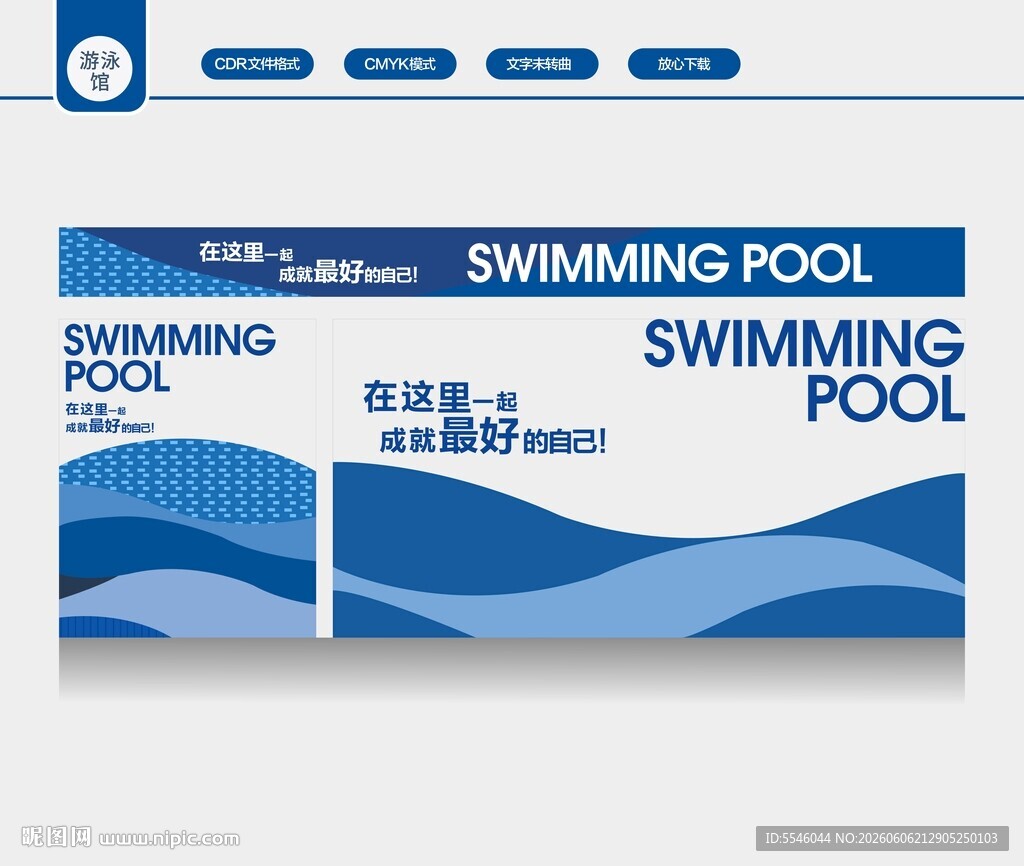Select the top SWIMMING POOL banner design
The height and width of the screenshot is (866, 1024).
(511, 262)
